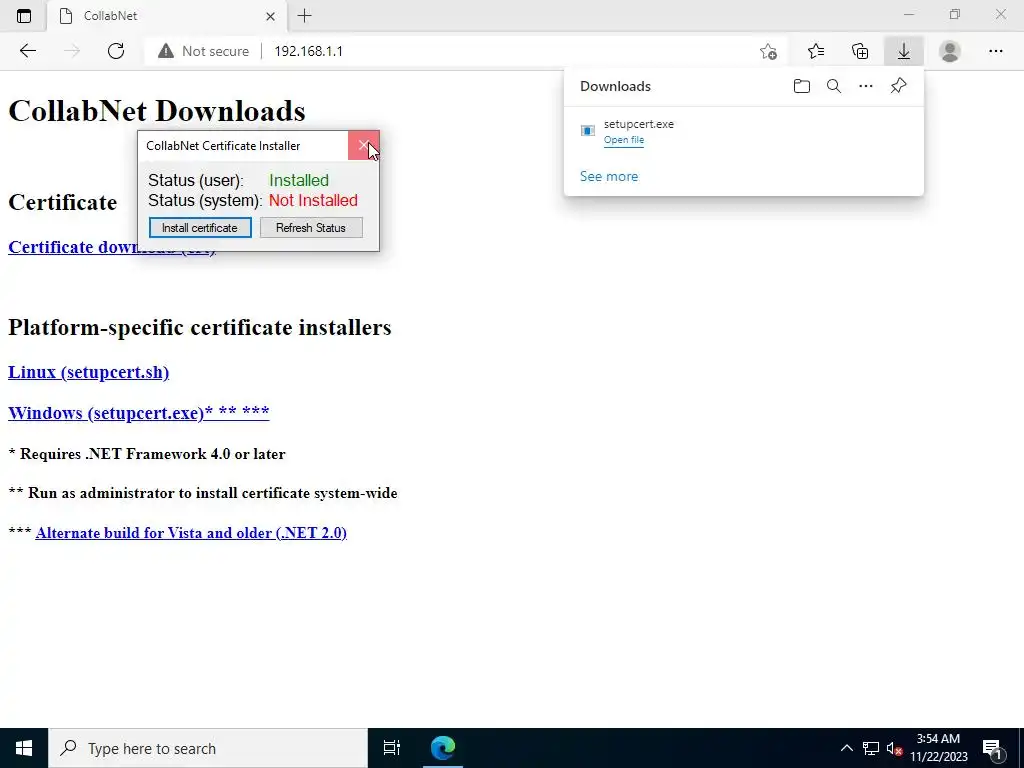Open downloads folder icon in Downloads panel

(802, 86)
